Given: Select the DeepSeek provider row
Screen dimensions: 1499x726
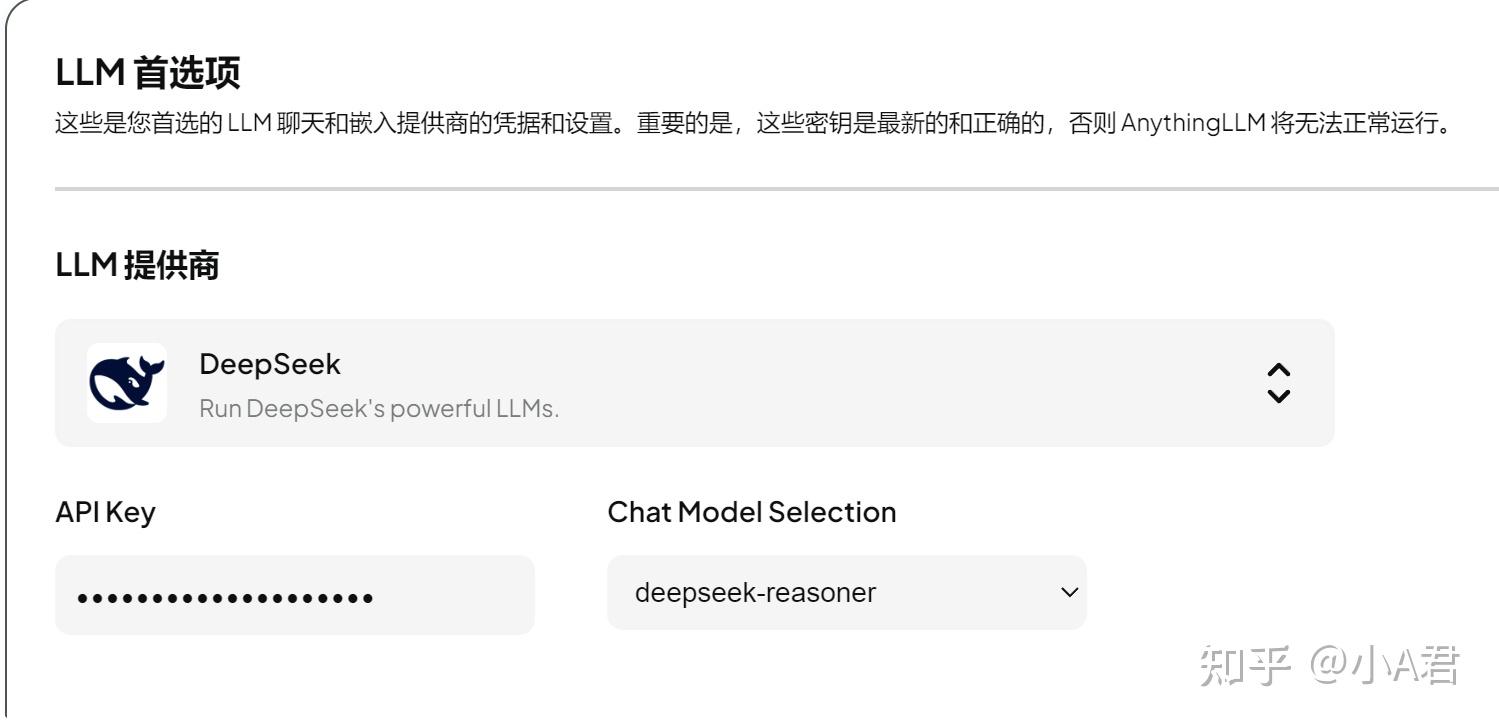Looking at the screenshot, I should 695,381.
